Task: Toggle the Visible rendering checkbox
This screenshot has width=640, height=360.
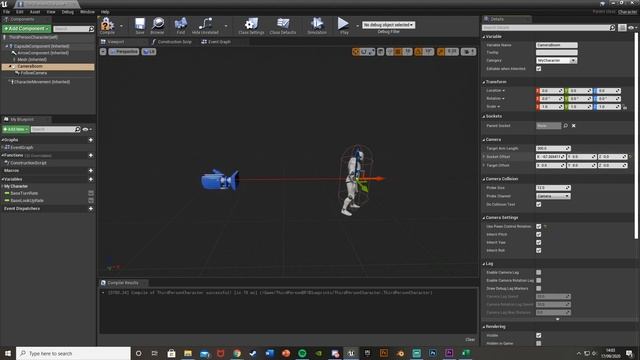Action: 538,335
